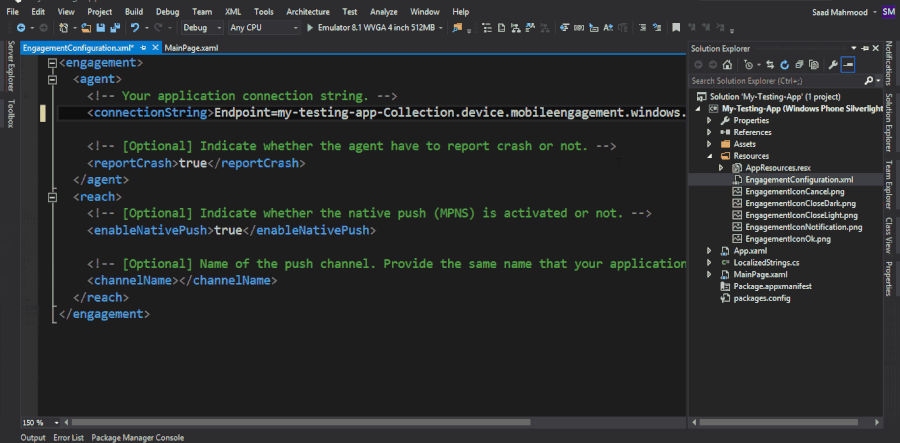Start debugging with the green play arrow

310,28
